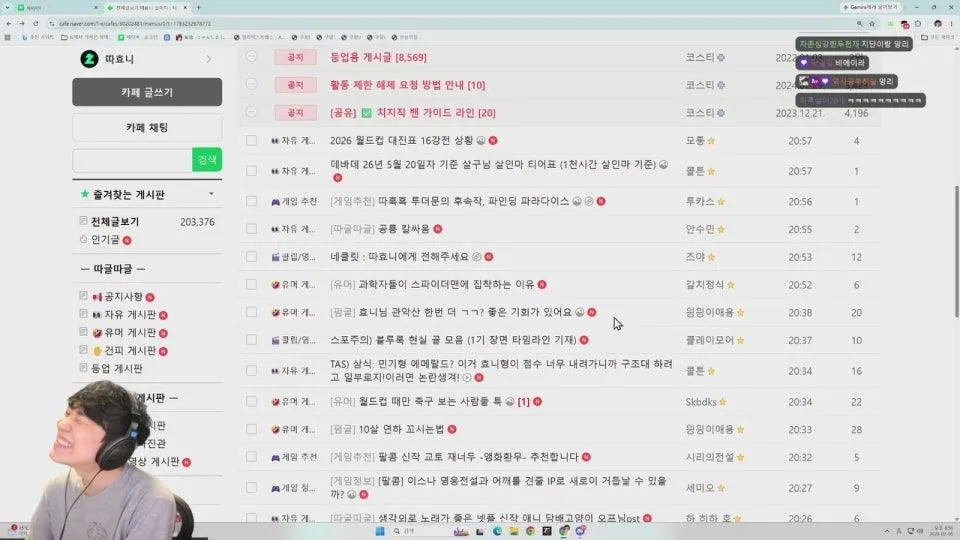Open 전체글보기 in the sidebar
The height and width of the screenshot is (540, 960).
(x=115, y=222)
